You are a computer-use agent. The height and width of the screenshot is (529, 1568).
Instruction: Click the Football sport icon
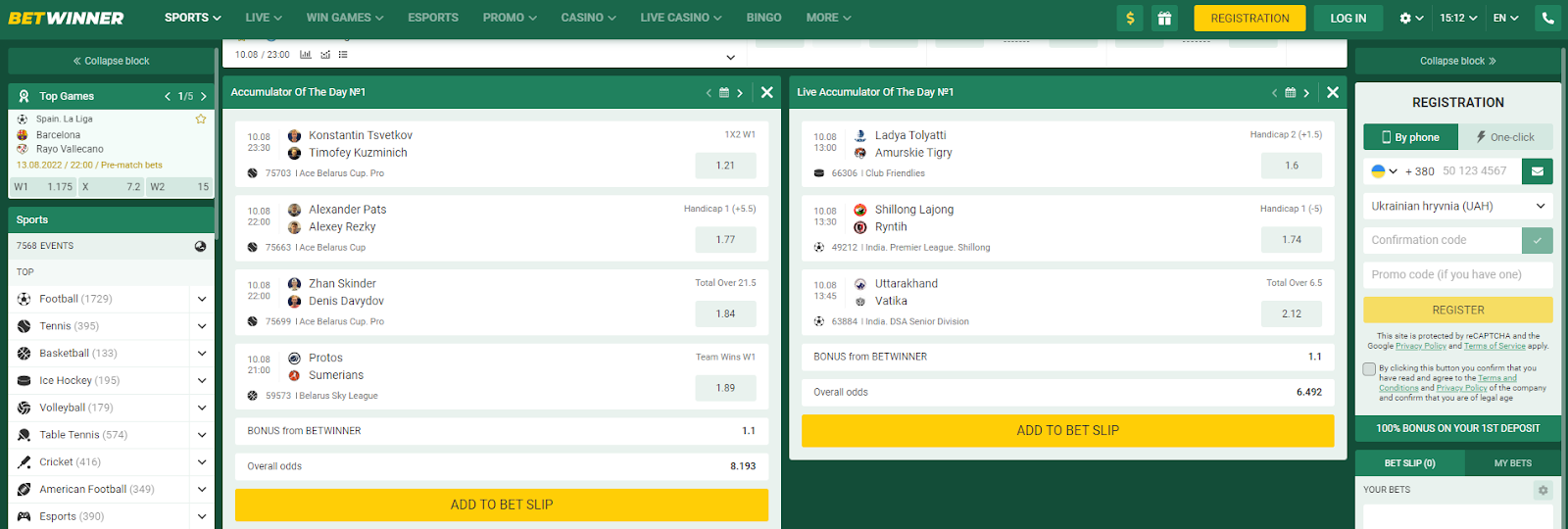24,299
